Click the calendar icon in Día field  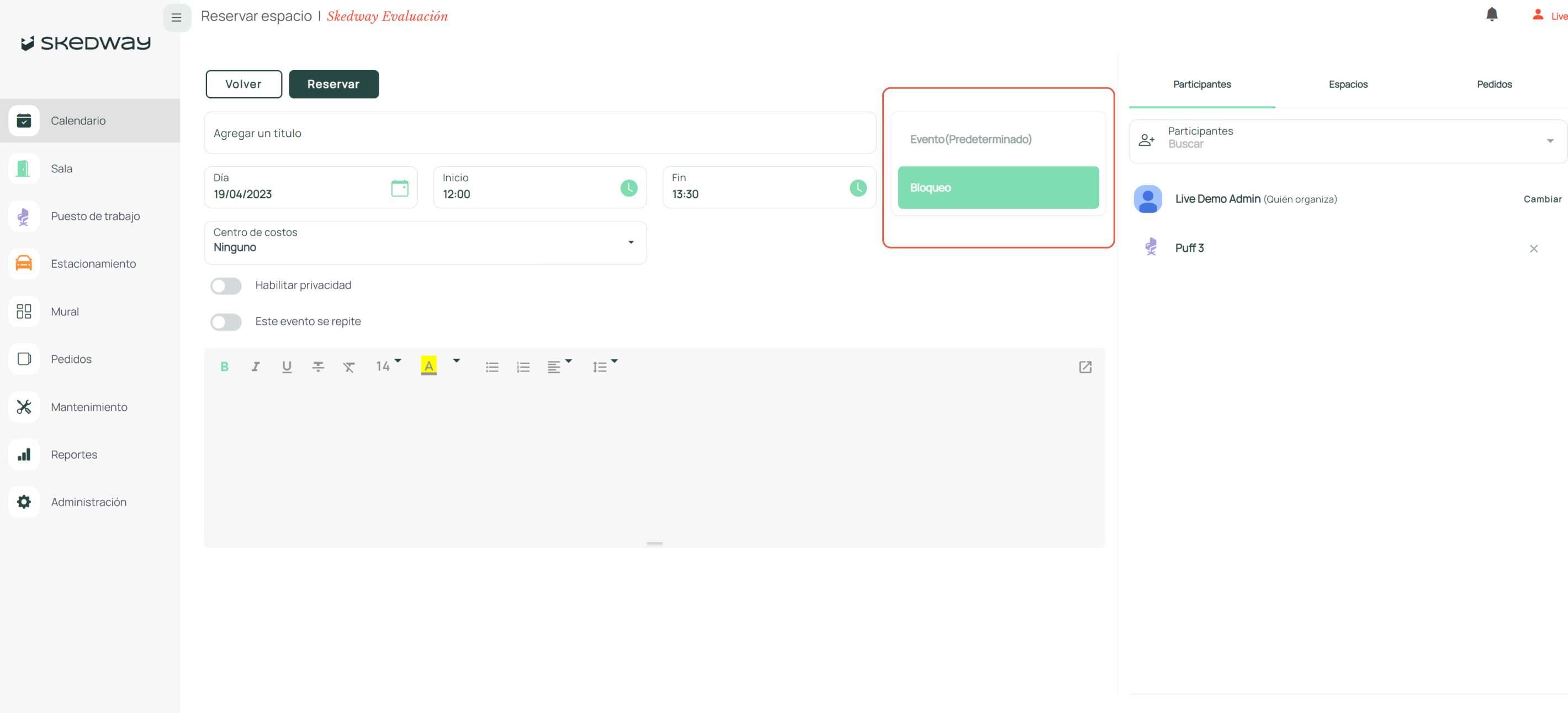click(399, 188)
